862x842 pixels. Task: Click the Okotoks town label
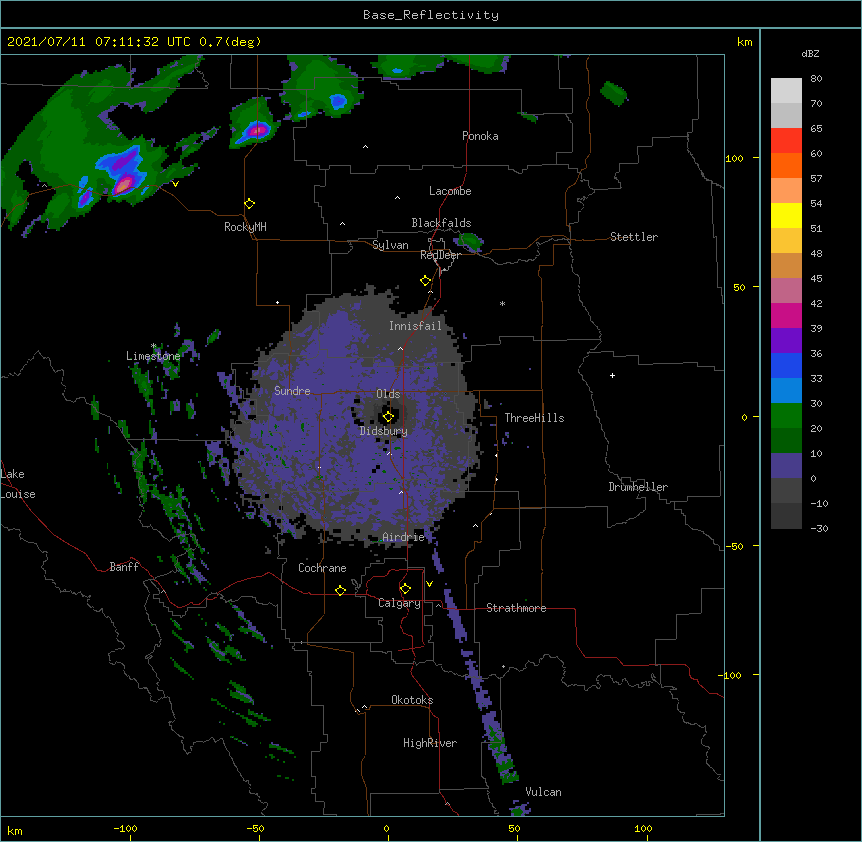point(412,700)
